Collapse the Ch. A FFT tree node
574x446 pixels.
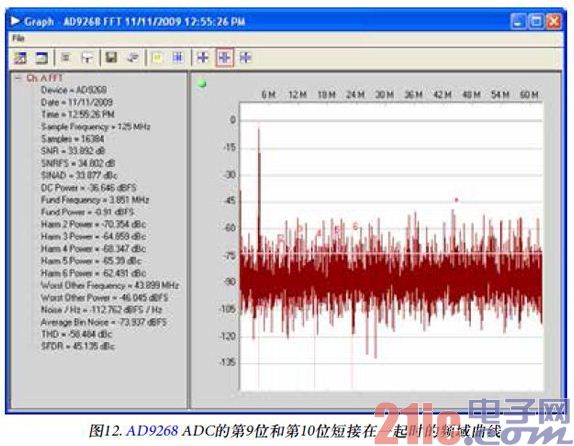point(18,78)
